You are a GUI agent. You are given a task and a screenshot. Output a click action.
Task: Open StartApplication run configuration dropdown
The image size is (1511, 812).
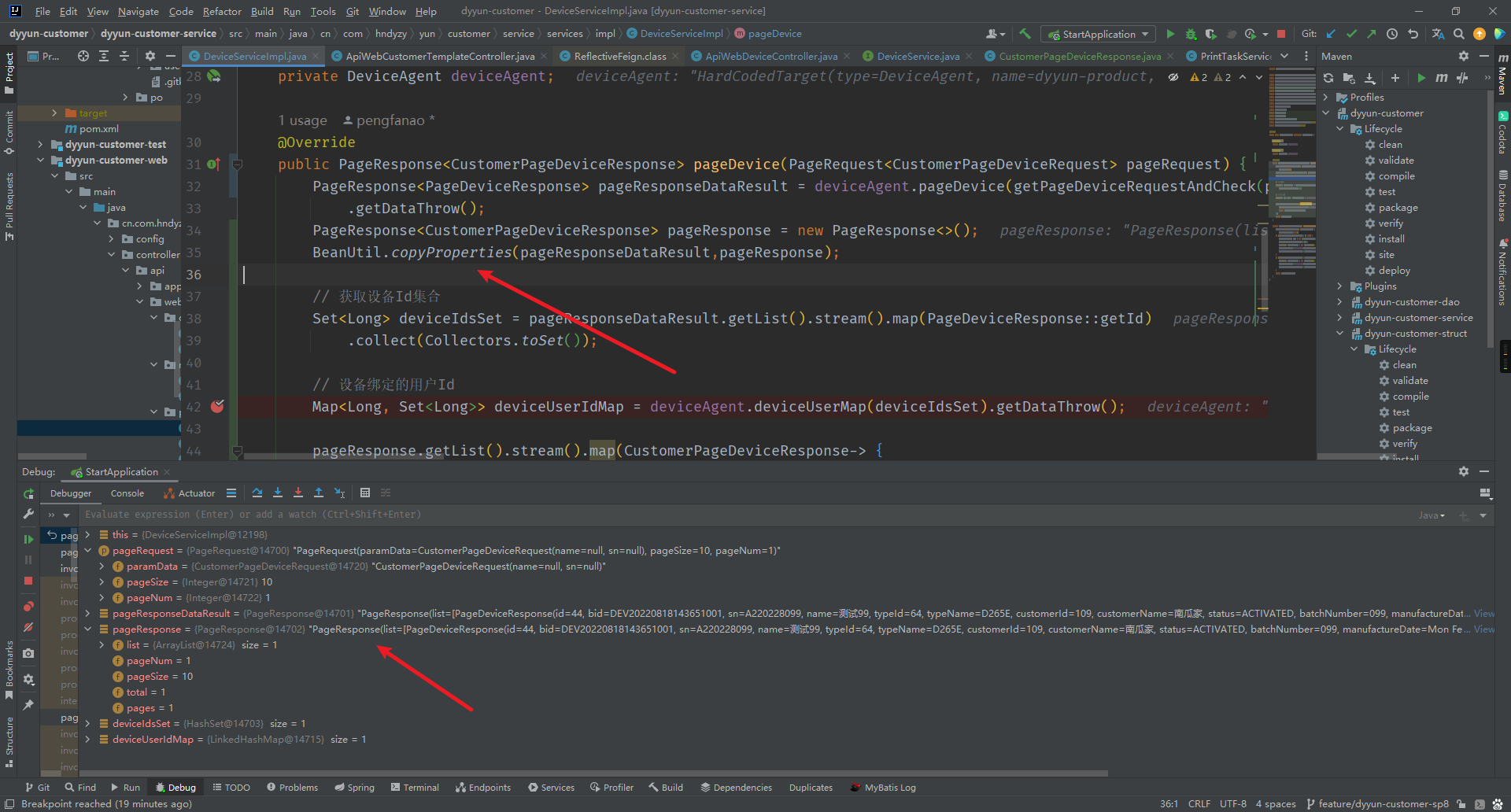pos(1099,34)
